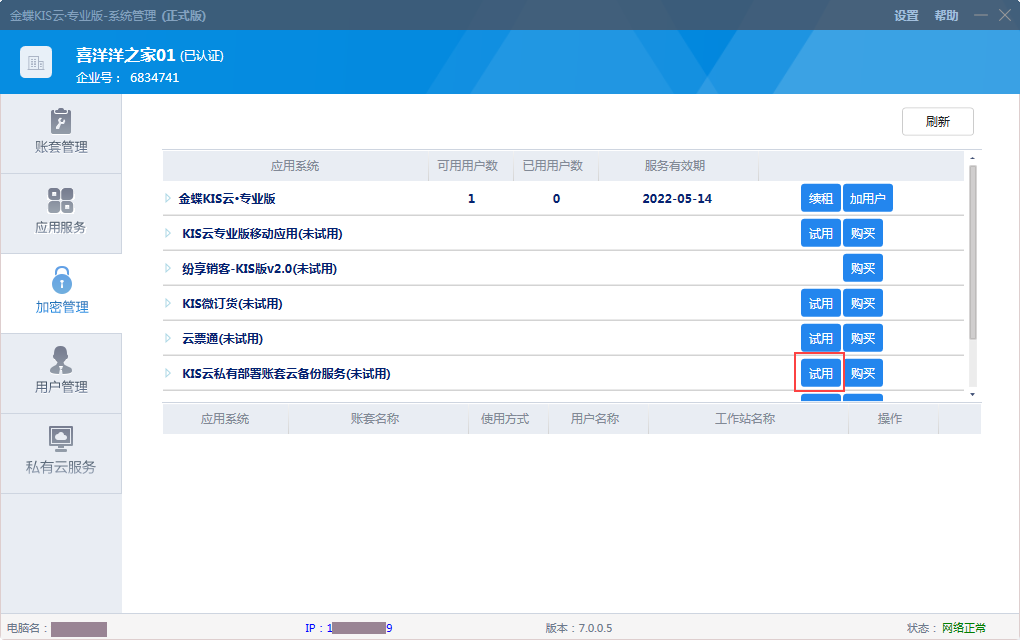Click 服务有效期 column header
The width and height of the screenshot is (1020, 640).
(675, 166)
